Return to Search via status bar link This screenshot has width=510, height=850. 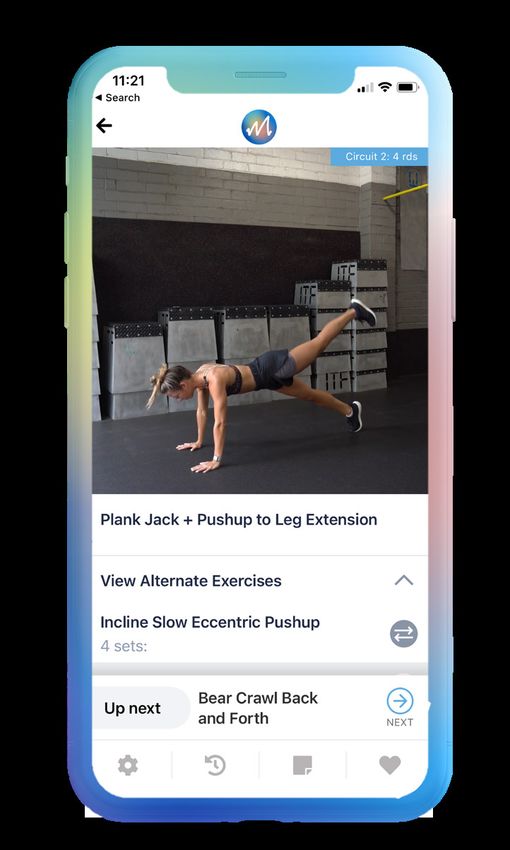[x=117, y=98]
